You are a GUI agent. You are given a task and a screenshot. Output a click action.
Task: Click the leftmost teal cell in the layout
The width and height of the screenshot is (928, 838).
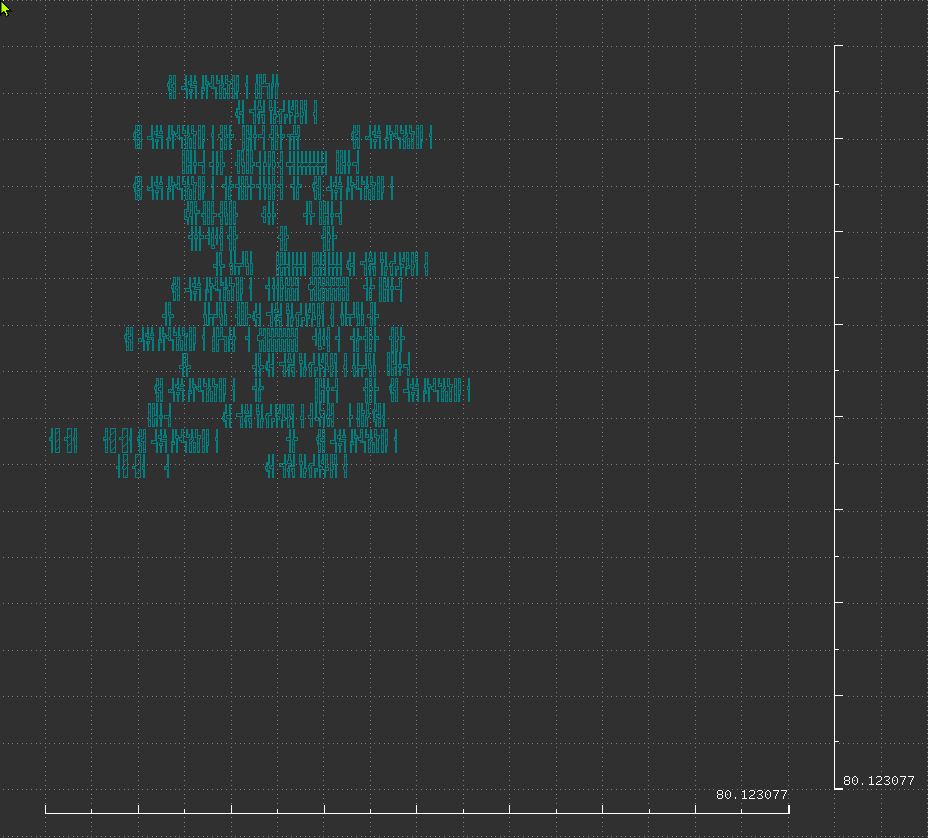pyautogui.click(x=55, y=441)
